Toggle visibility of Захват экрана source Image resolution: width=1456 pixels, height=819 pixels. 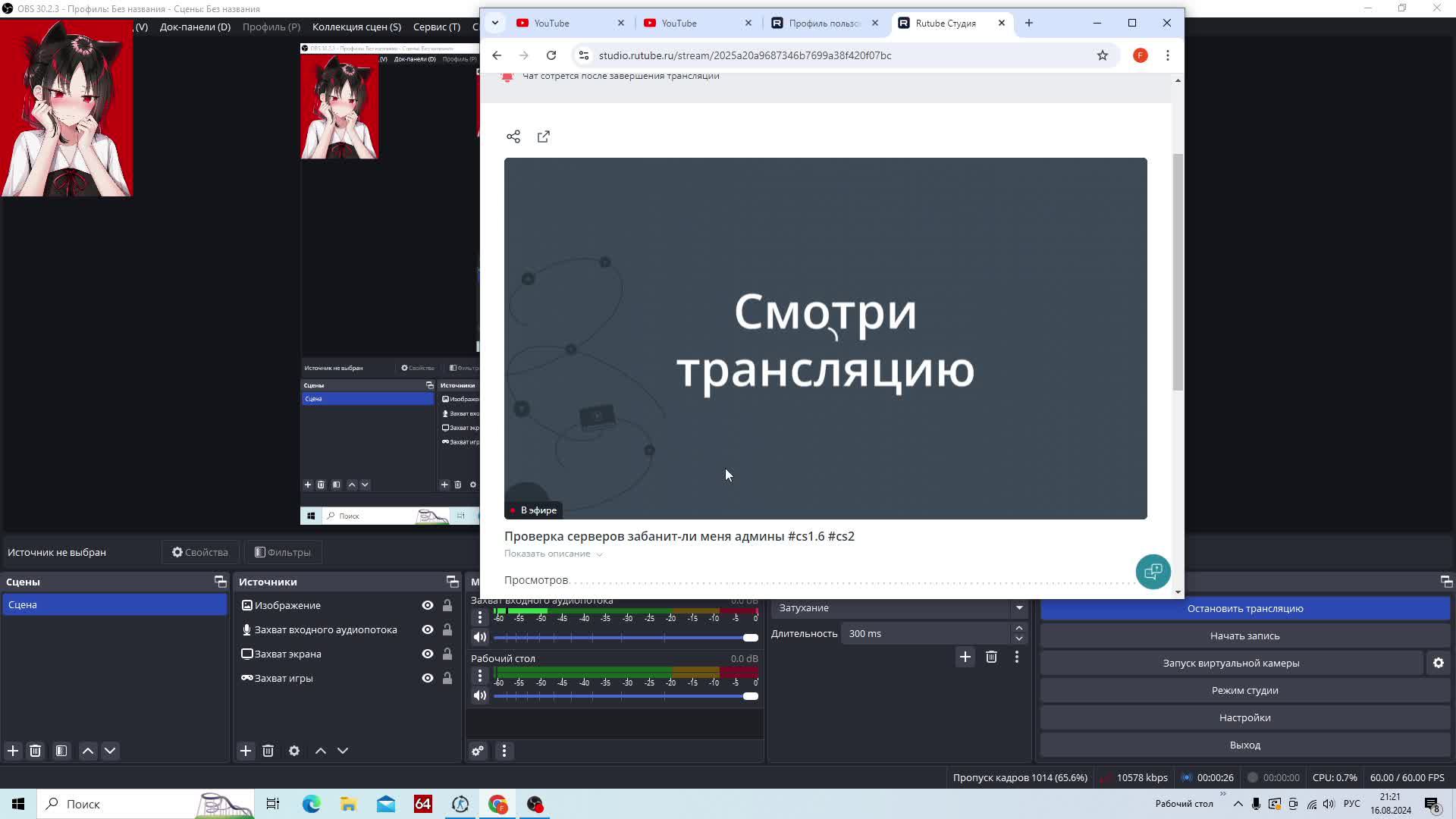coord(428,654)
